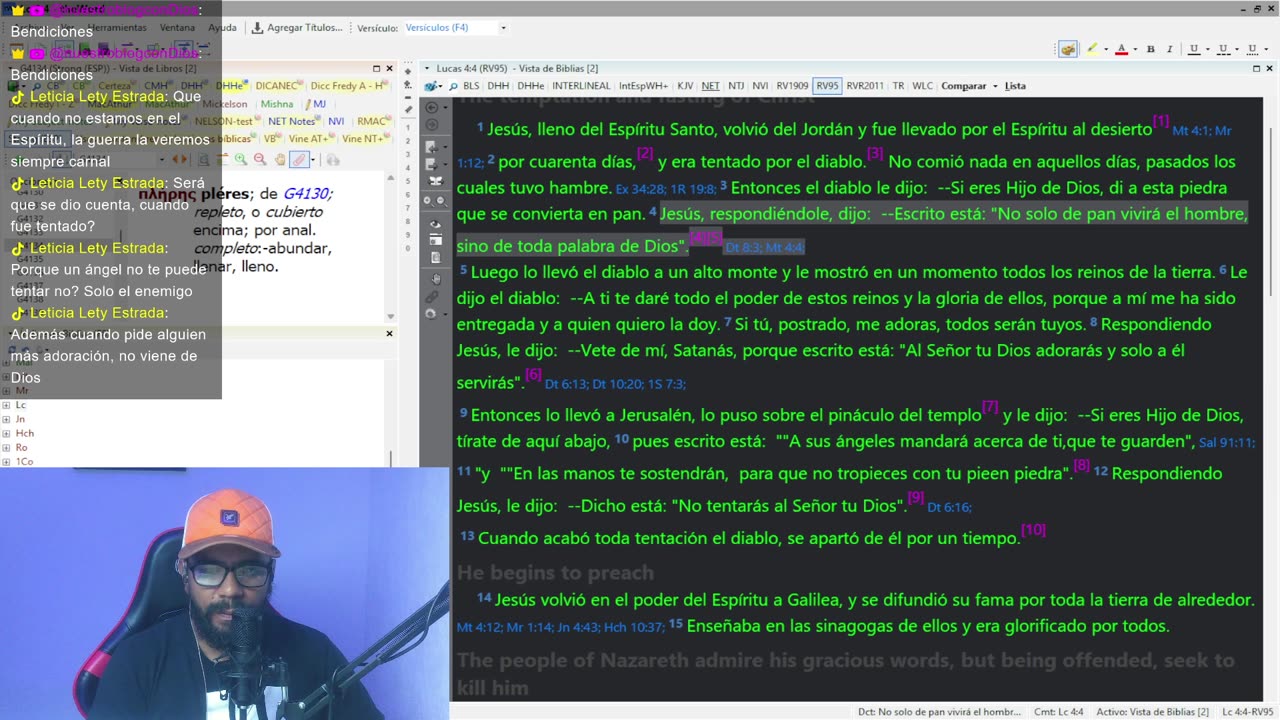Viewport: 1280px width, 720px height.
Task: Open the gear settings icon in Bible view sidebar
Action: pos(431,314)
